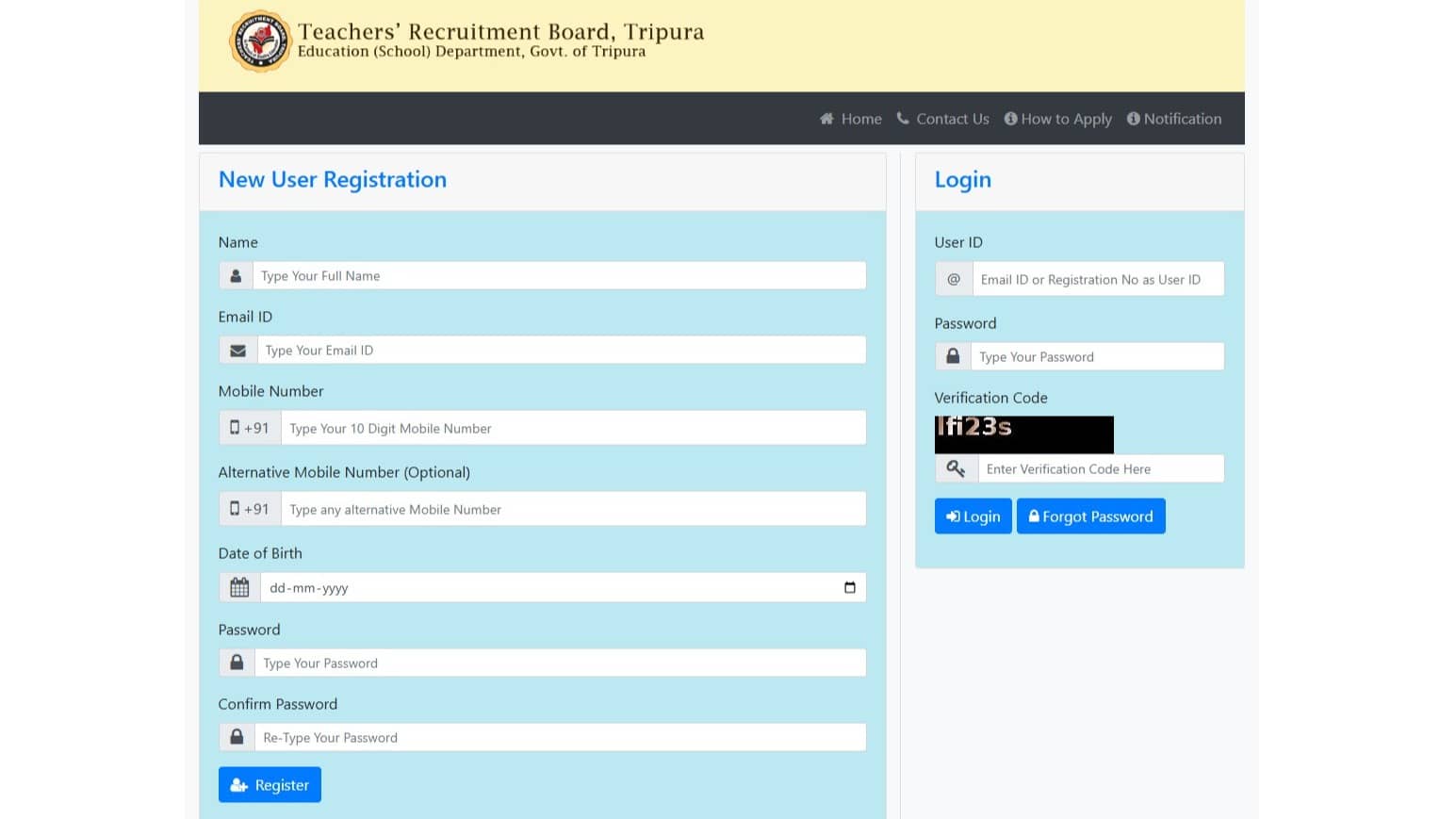Open the Notification page

[1174, 119]
